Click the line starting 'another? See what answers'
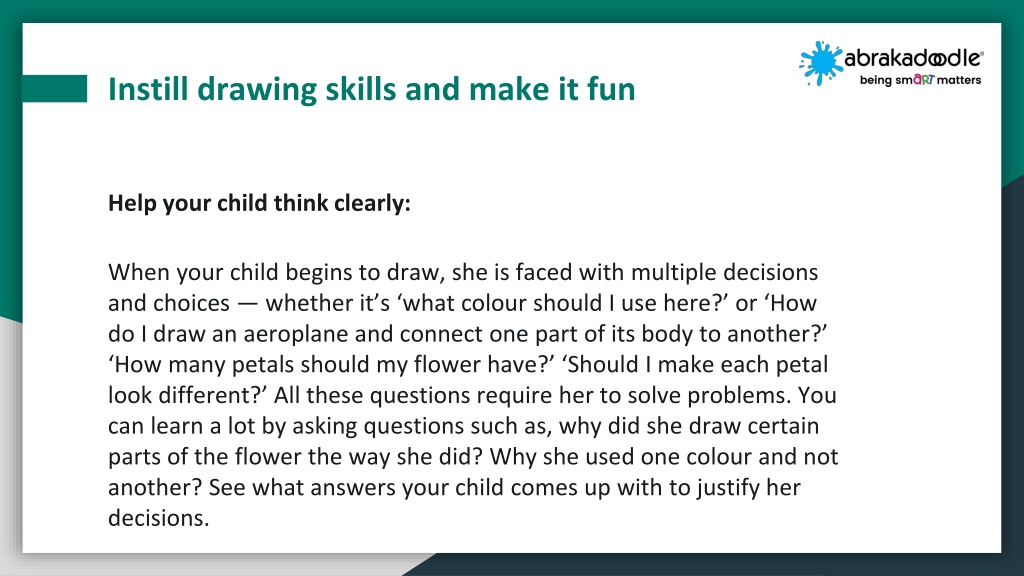The height and width of the screenshot is (576, 1024). click(x=454, y=487)
